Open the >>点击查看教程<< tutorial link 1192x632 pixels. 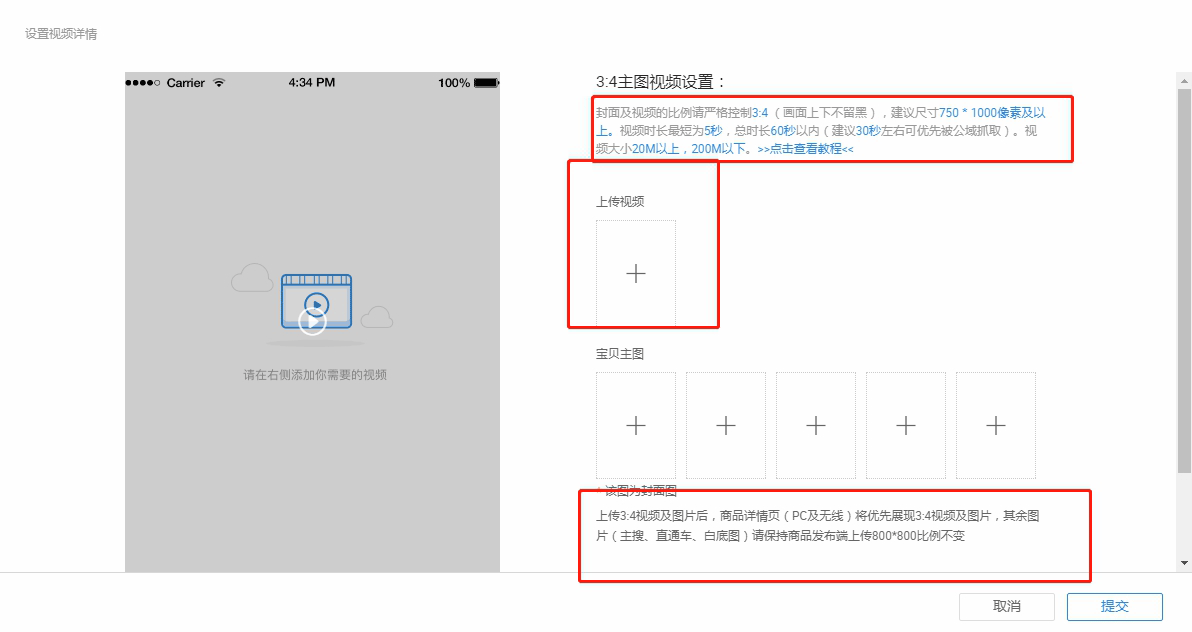(805, 149)
